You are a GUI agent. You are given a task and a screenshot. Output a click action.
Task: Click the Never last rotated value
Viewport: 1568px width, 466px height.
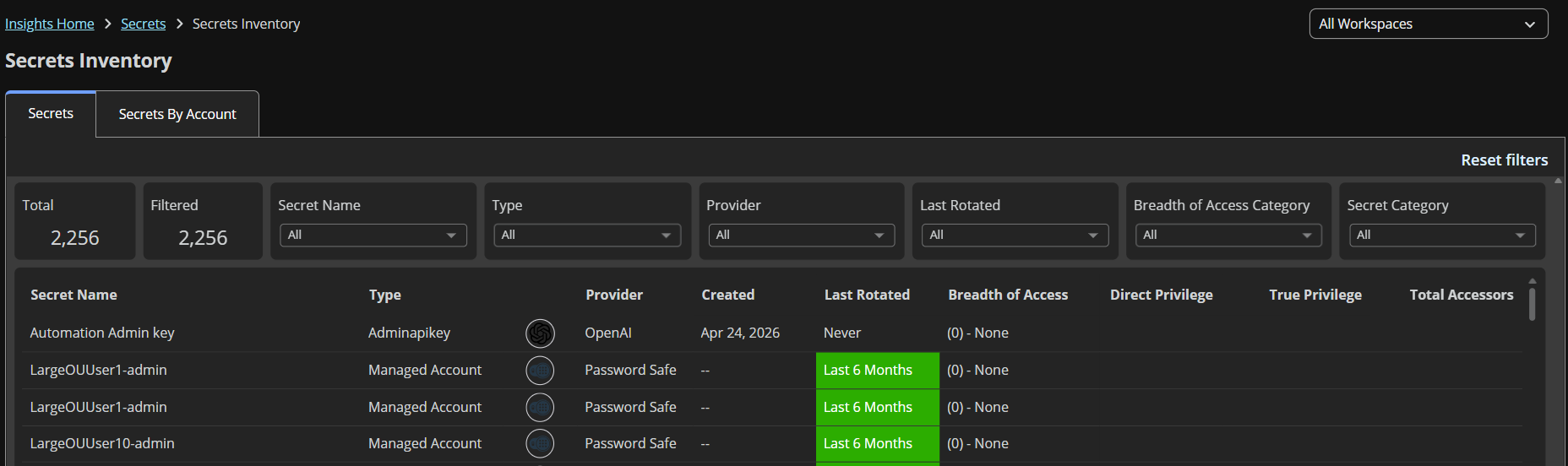pyautogui.click(x=842, y=333)
